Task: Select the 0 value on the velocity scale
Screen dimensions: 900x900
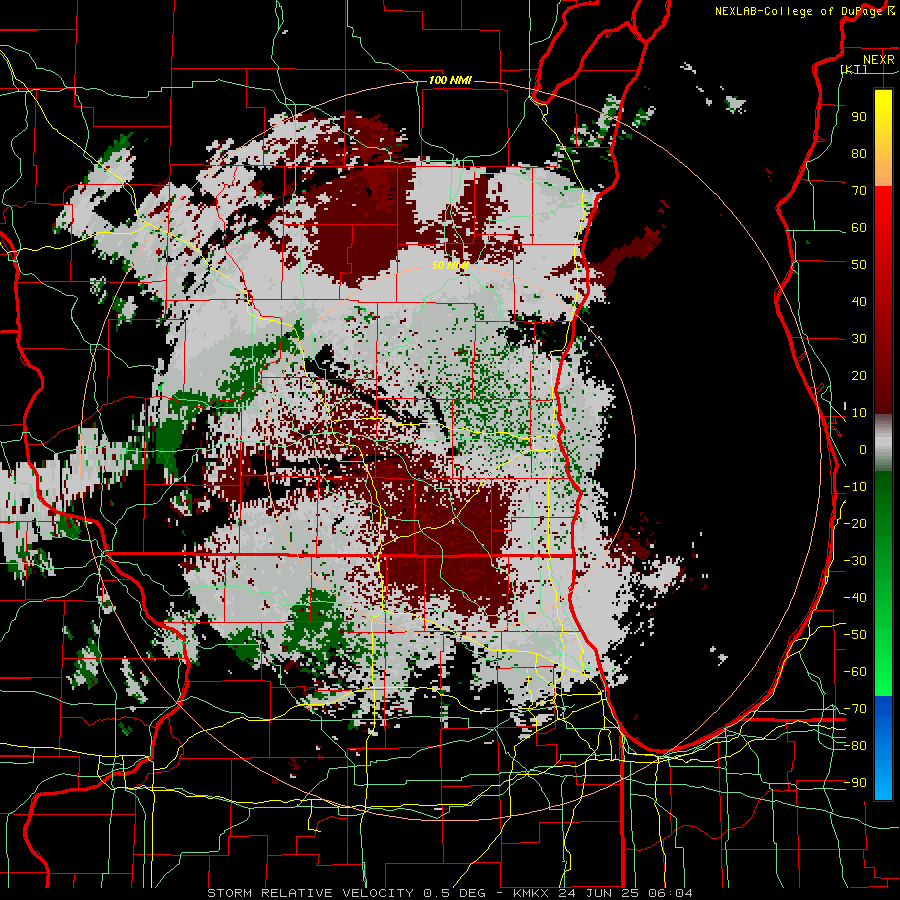Action: click(x=863, y=449)
